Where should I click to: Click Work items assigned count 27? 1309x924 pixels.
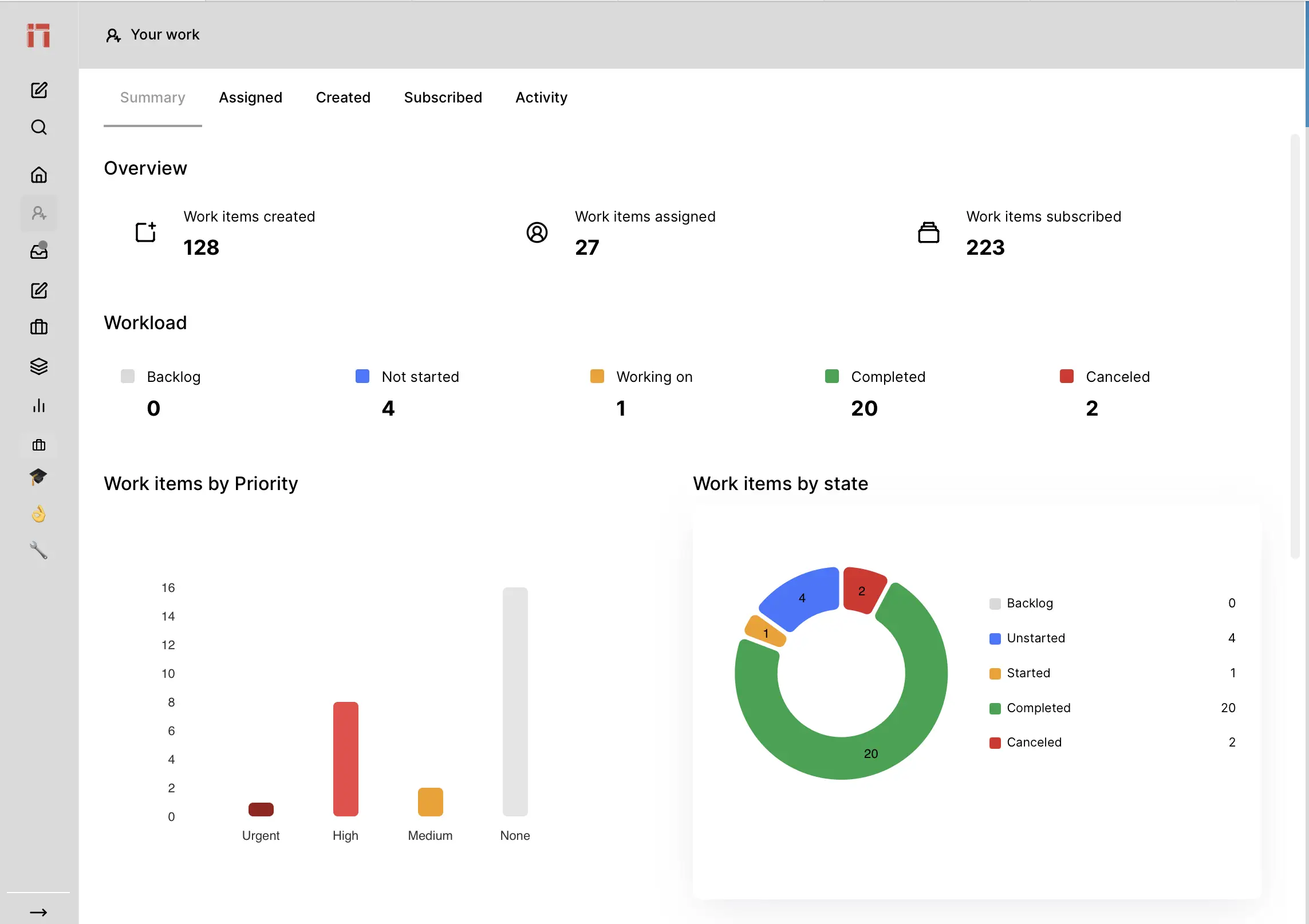[587, 247]
